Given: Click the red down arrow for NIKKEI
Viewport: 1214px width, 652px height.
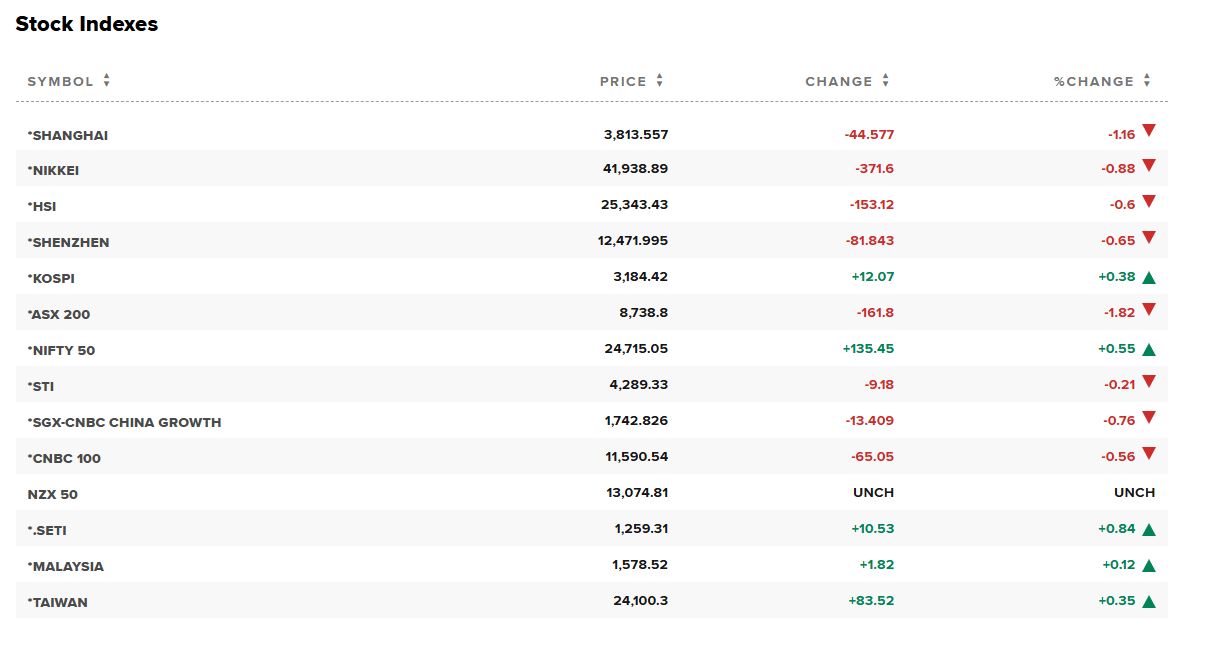Looking at the screenshot, I should click(x=1149, y=166).
